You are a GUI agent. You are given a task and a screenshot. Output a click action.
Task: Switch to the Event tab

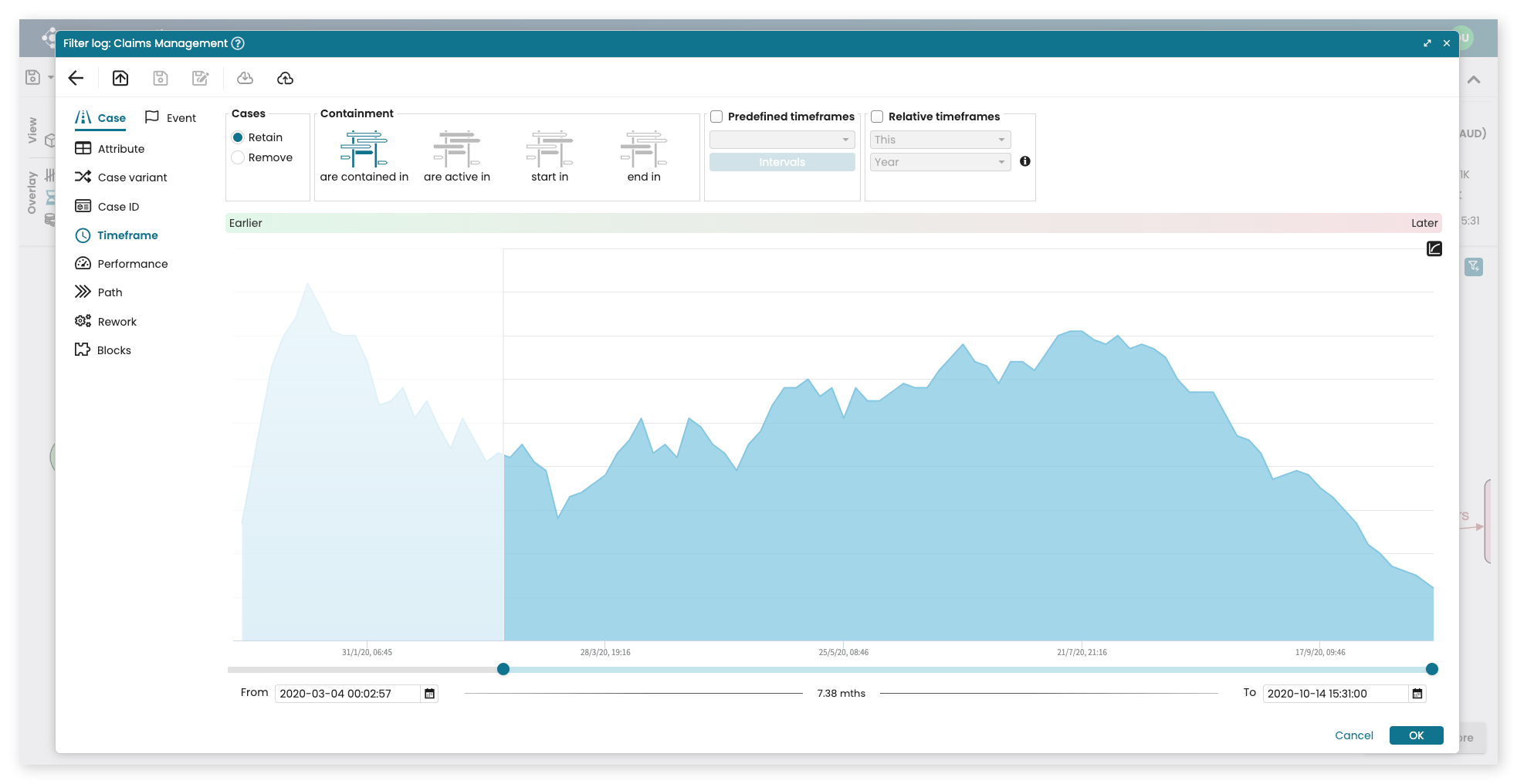[x=171, y=118]
